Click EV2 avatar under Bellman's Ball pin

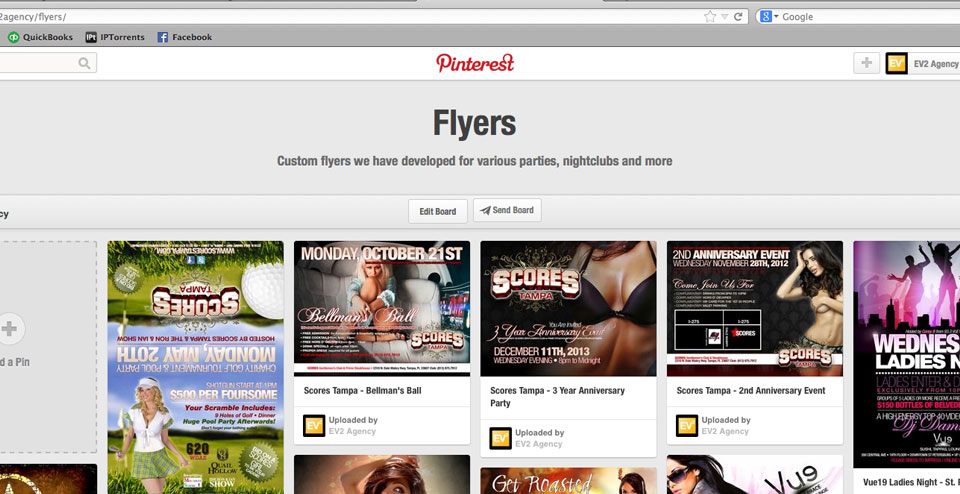point(314,426)
